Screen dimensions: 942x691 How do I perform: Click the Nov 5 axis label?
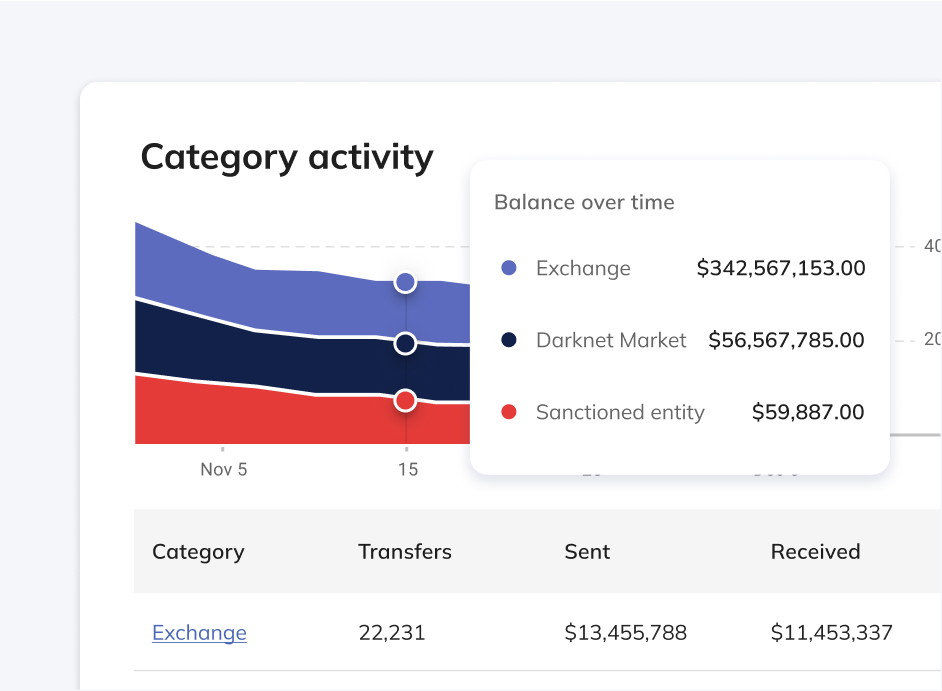click(x=223, y=470)
